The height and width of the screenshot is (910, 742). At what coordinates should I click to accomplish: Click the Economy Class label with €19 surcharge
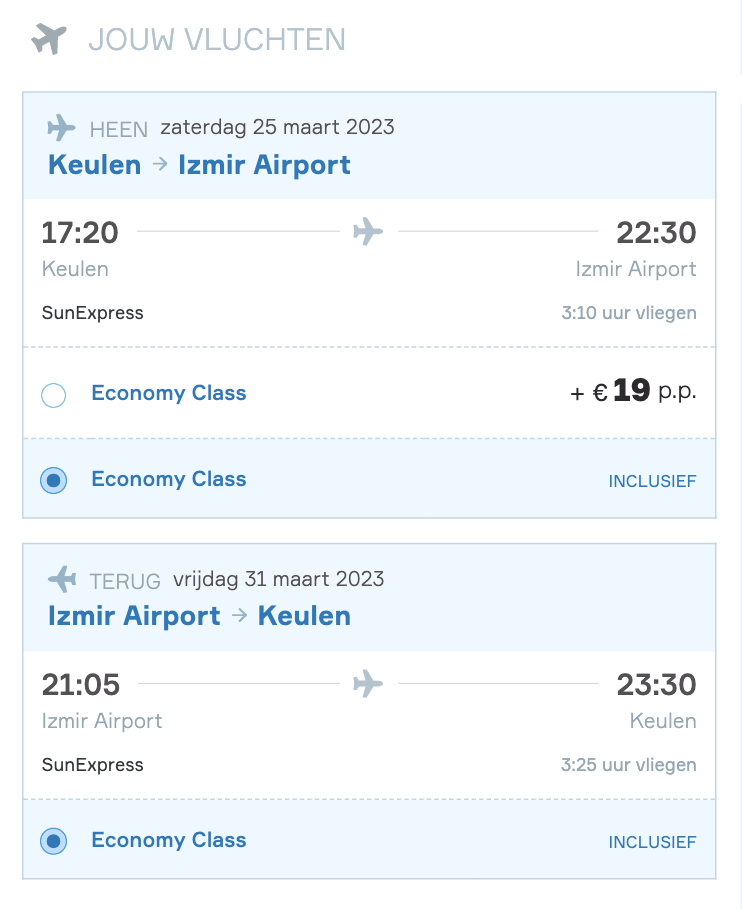(169, 393)
